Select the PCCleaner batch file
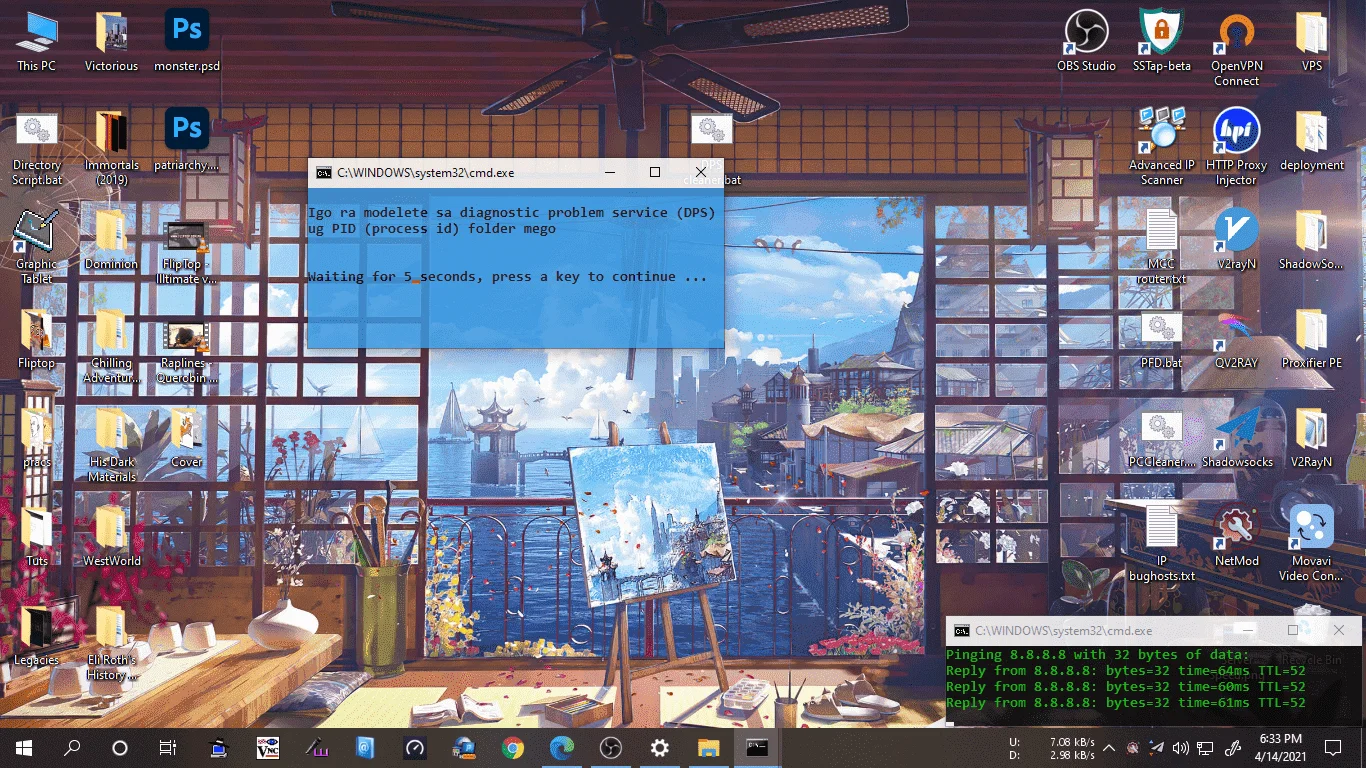The width and height of the screenshot is (1366, 768). 1161,438
